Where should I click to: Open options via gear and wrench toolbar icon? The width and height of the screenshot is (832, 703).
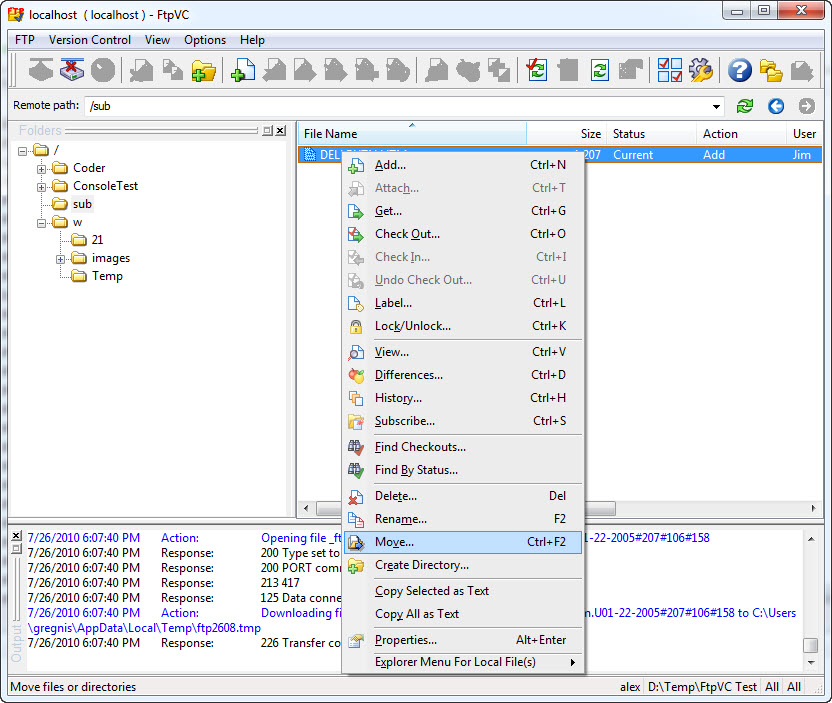[x=701, y=70]
